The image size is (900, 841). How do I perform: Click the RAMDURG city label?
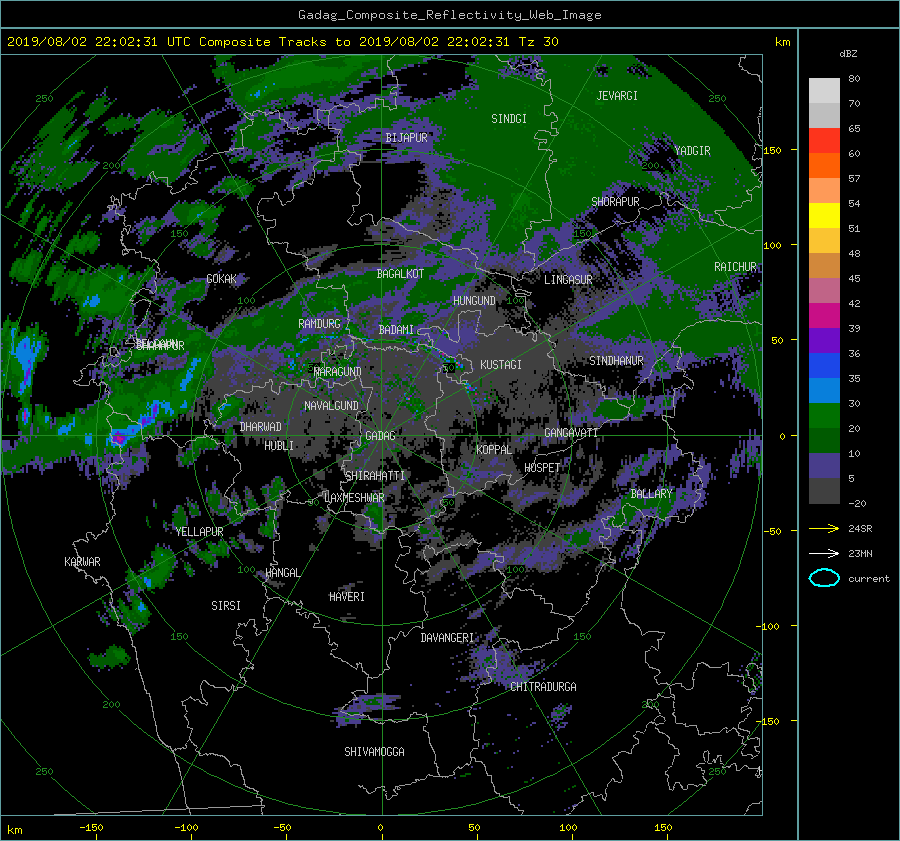[x=319, y=324]
